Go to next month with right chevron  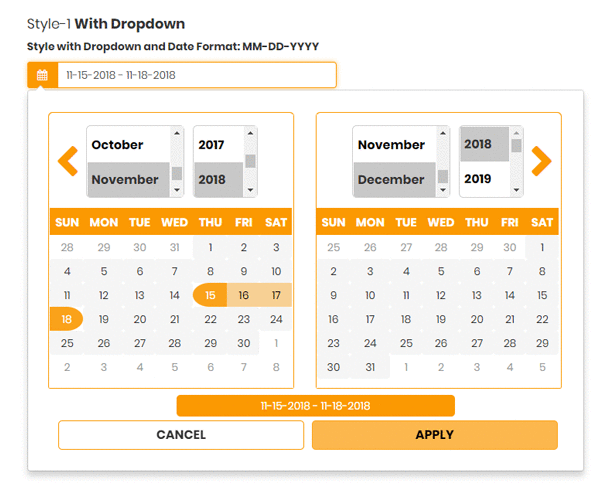tap(541, 160)
